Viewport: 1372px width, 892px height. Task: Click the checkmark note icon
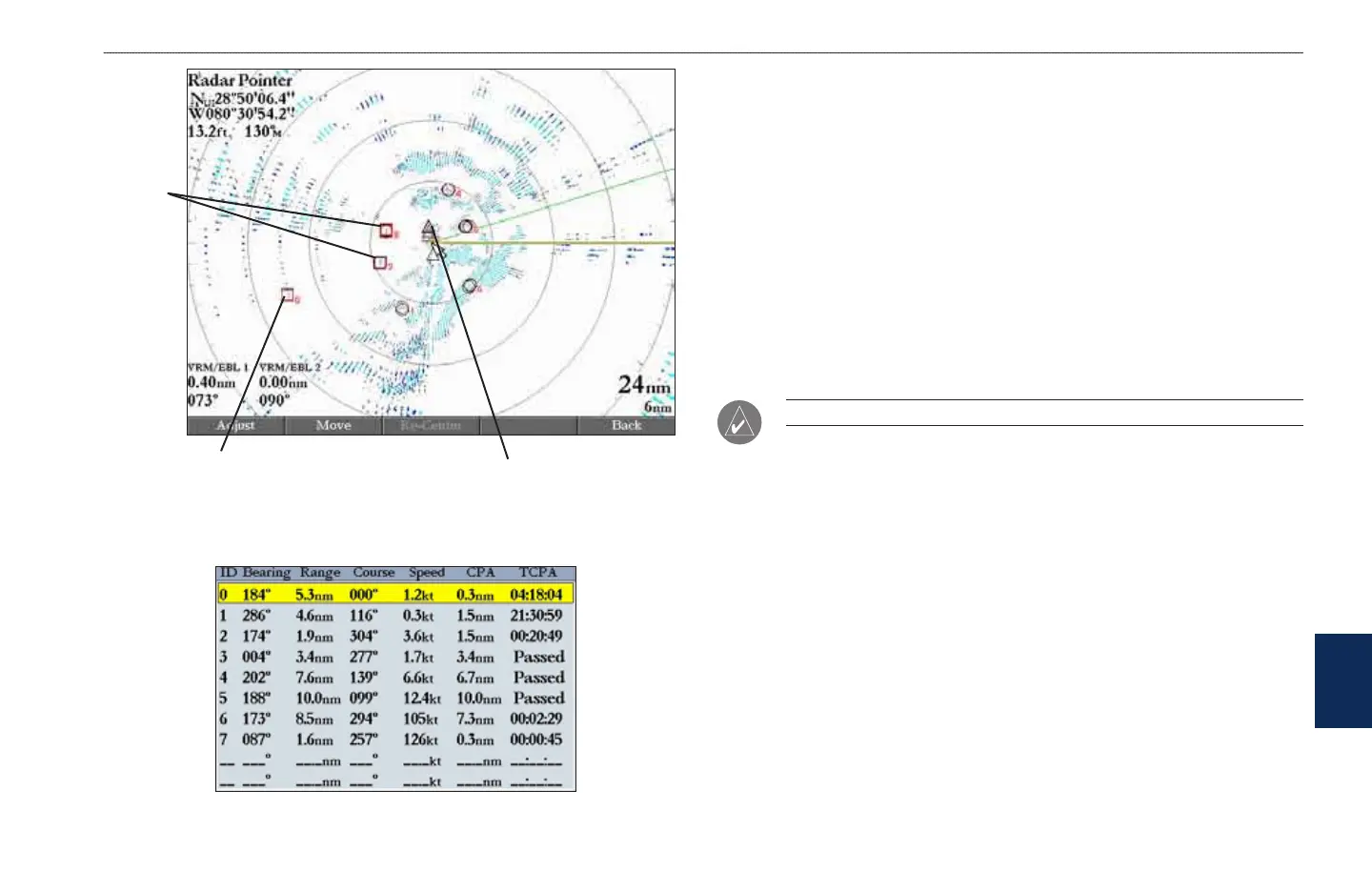(739, 422)
